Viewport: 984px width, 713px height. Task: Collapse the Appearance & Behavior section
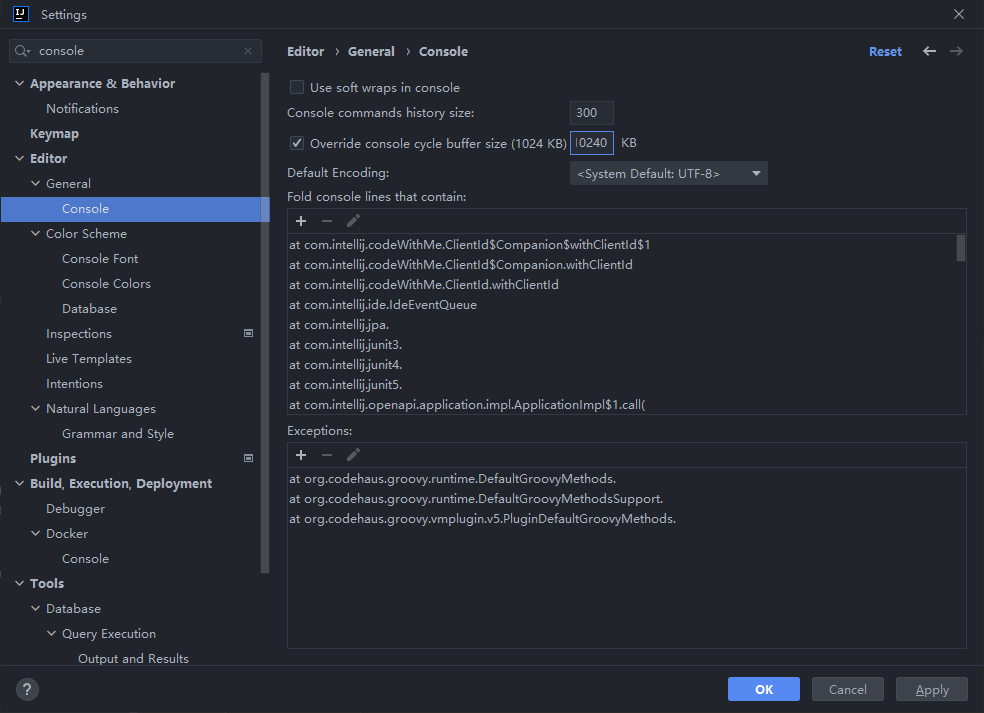[x=20, y=84]
